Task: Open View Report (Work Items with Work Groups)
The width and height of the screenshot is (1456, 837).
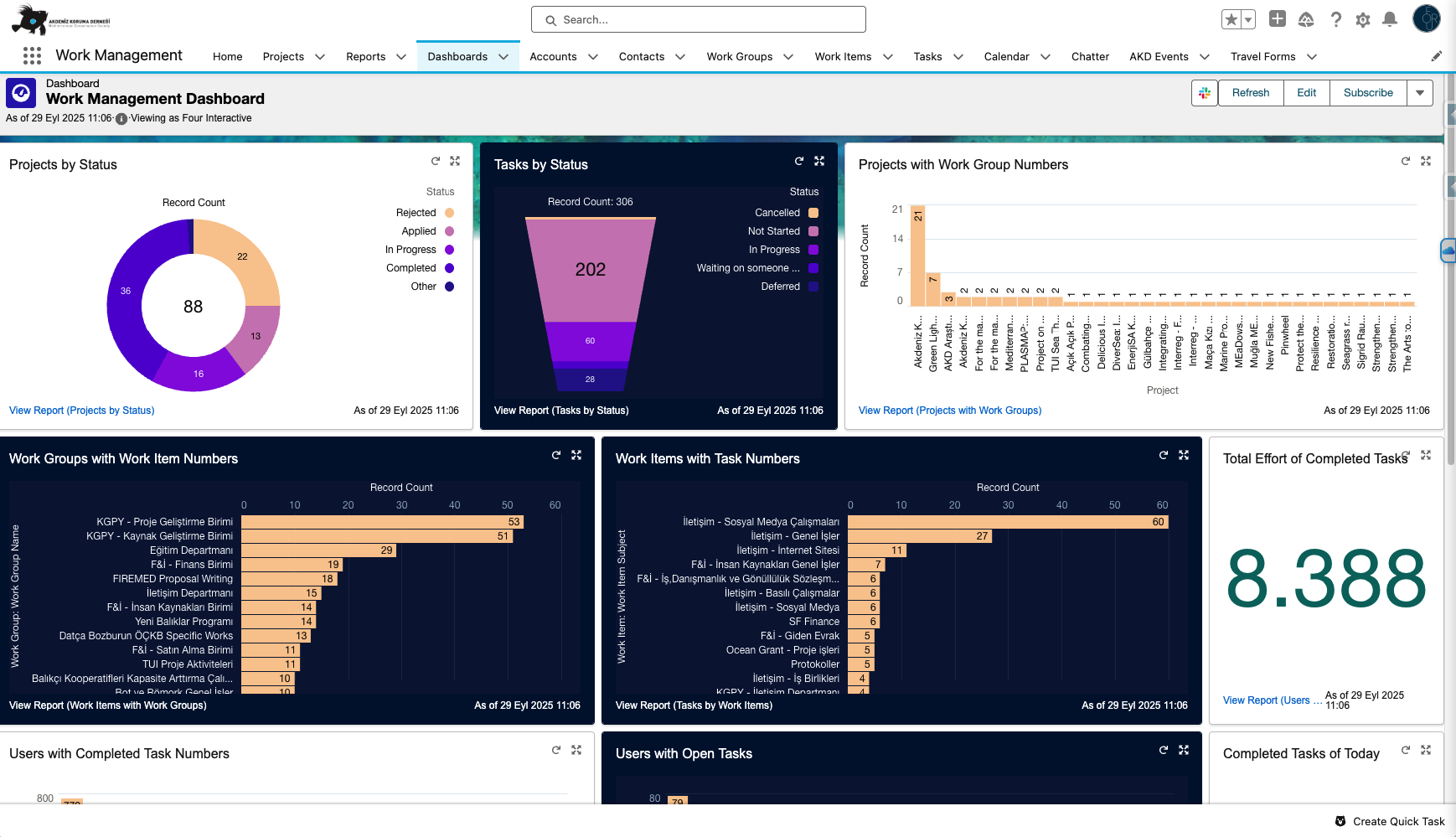Action: (108, 705)
